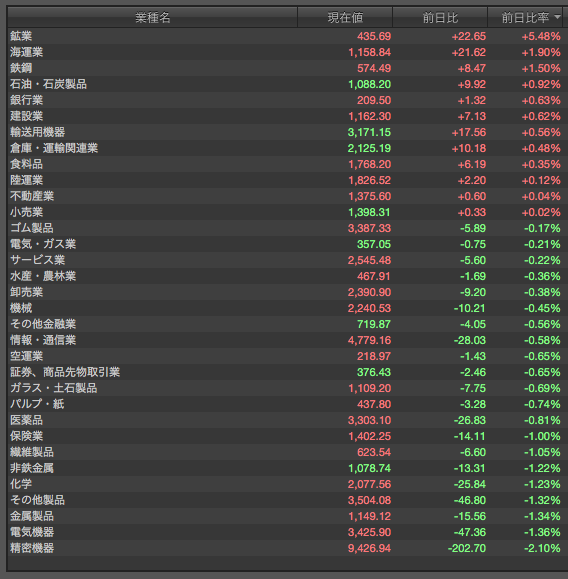Select the percentage -1.00%

coord(542,436)
